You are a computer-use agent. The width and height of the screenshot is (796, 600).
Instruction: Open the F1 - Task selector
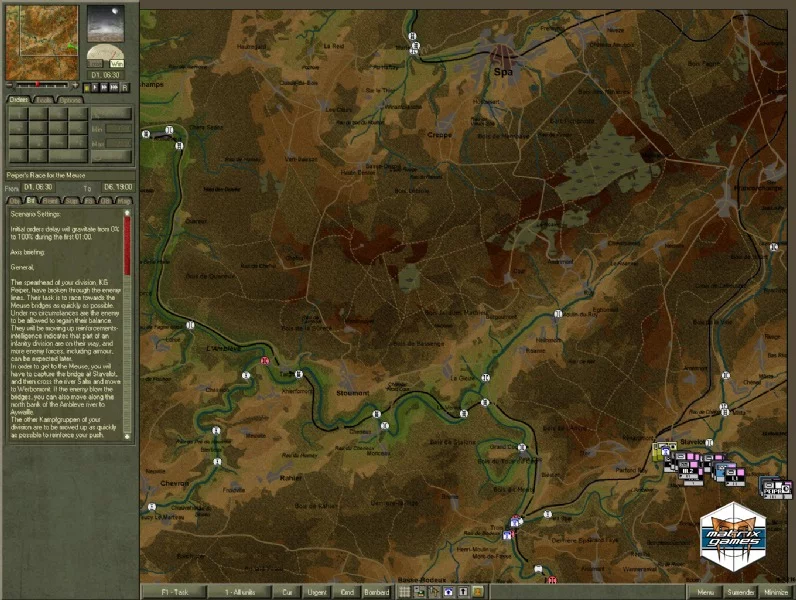coord(174,592)
